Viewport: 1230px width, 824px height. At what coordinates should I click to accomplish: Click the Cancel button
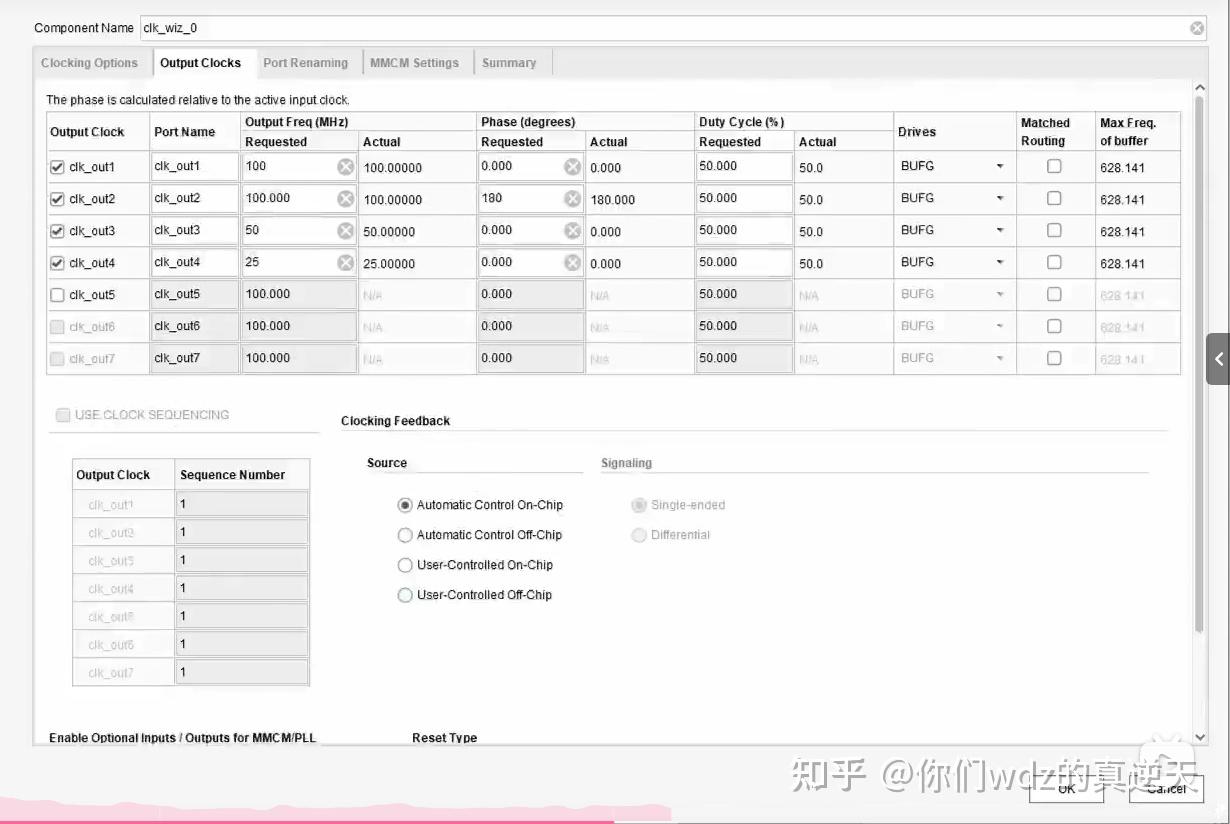tap(1166, 789)
